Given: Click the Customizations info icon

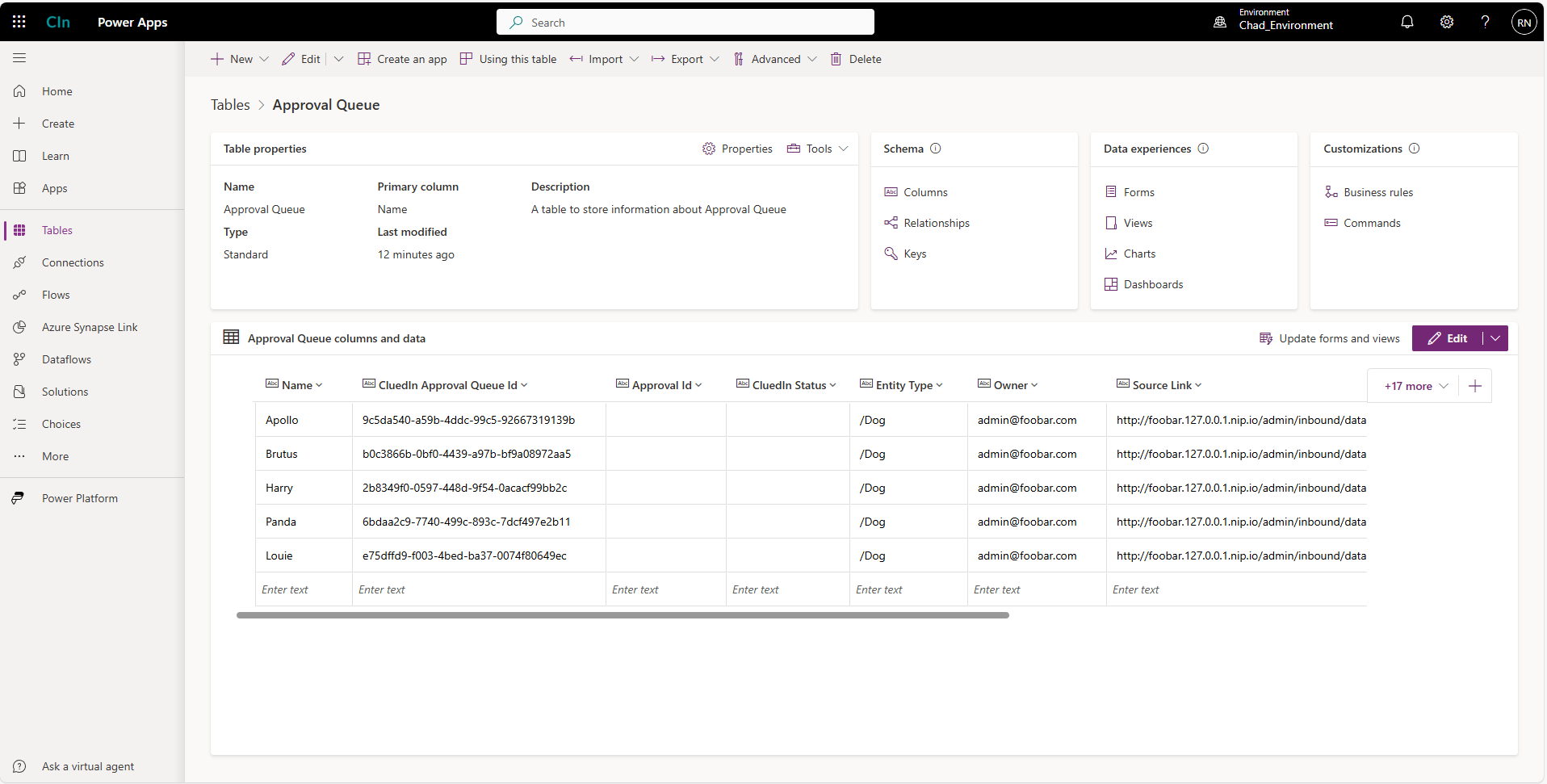Looking at the screenshot, I should [1415, 149].
